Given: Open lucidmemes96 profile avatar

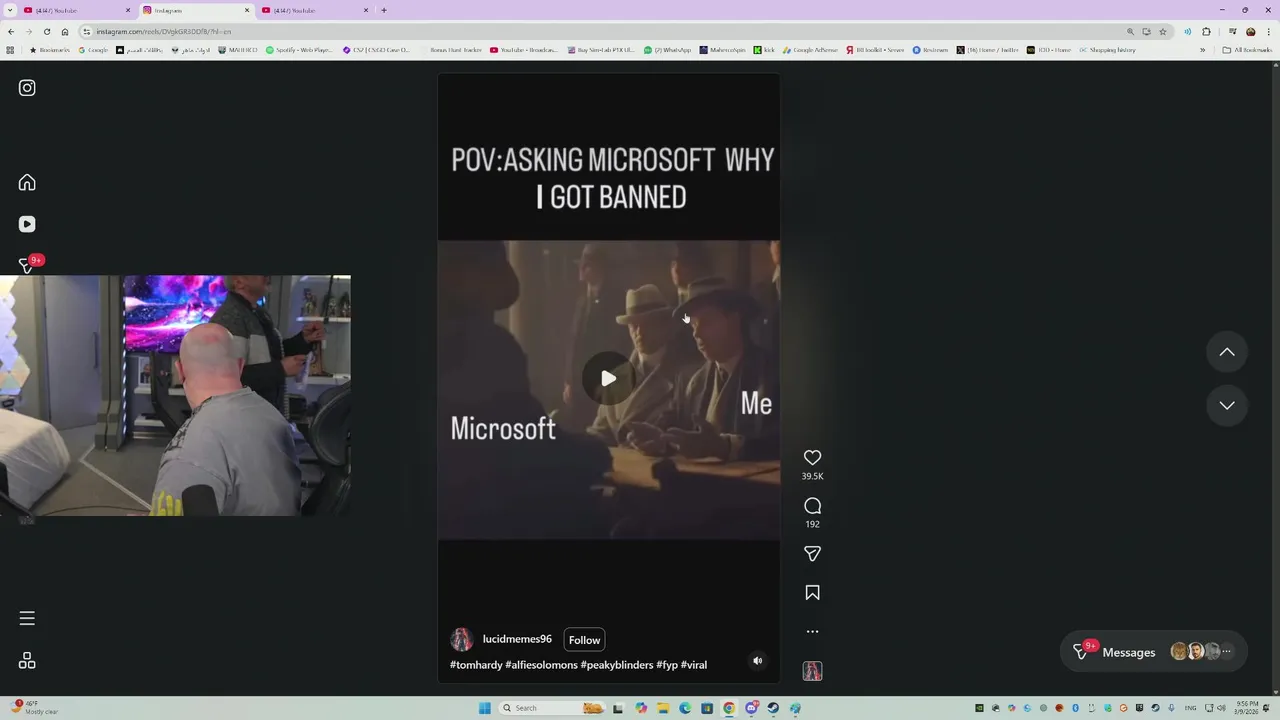Looking at the screenshot, I should click(461, 640).
